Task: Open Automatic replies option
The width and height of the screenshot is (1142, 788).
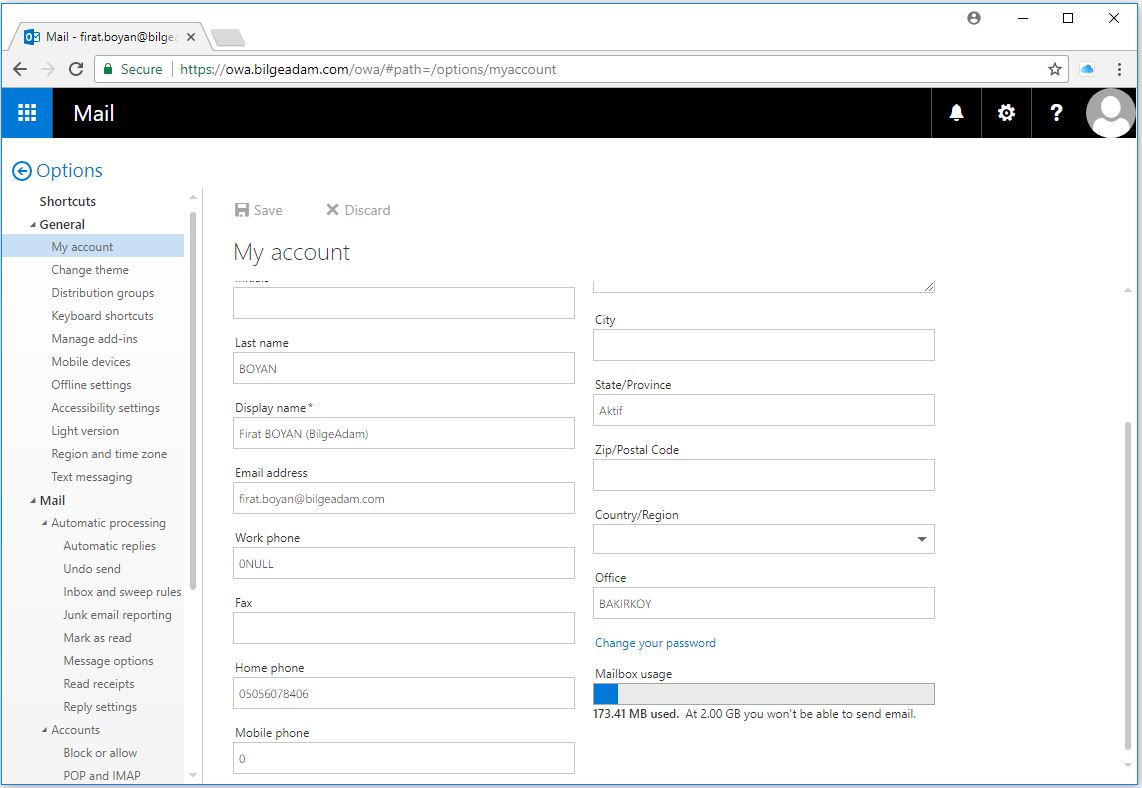Action: (109, 546)
